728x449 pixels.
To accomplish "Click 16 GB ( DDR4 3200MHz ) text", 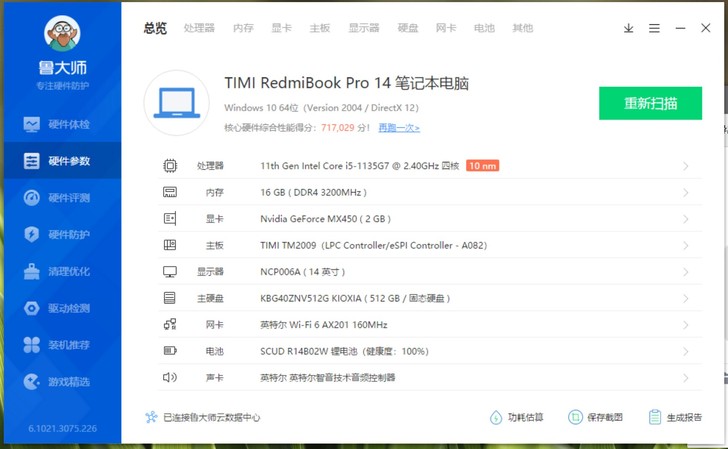I will click(x=313, y=192).
